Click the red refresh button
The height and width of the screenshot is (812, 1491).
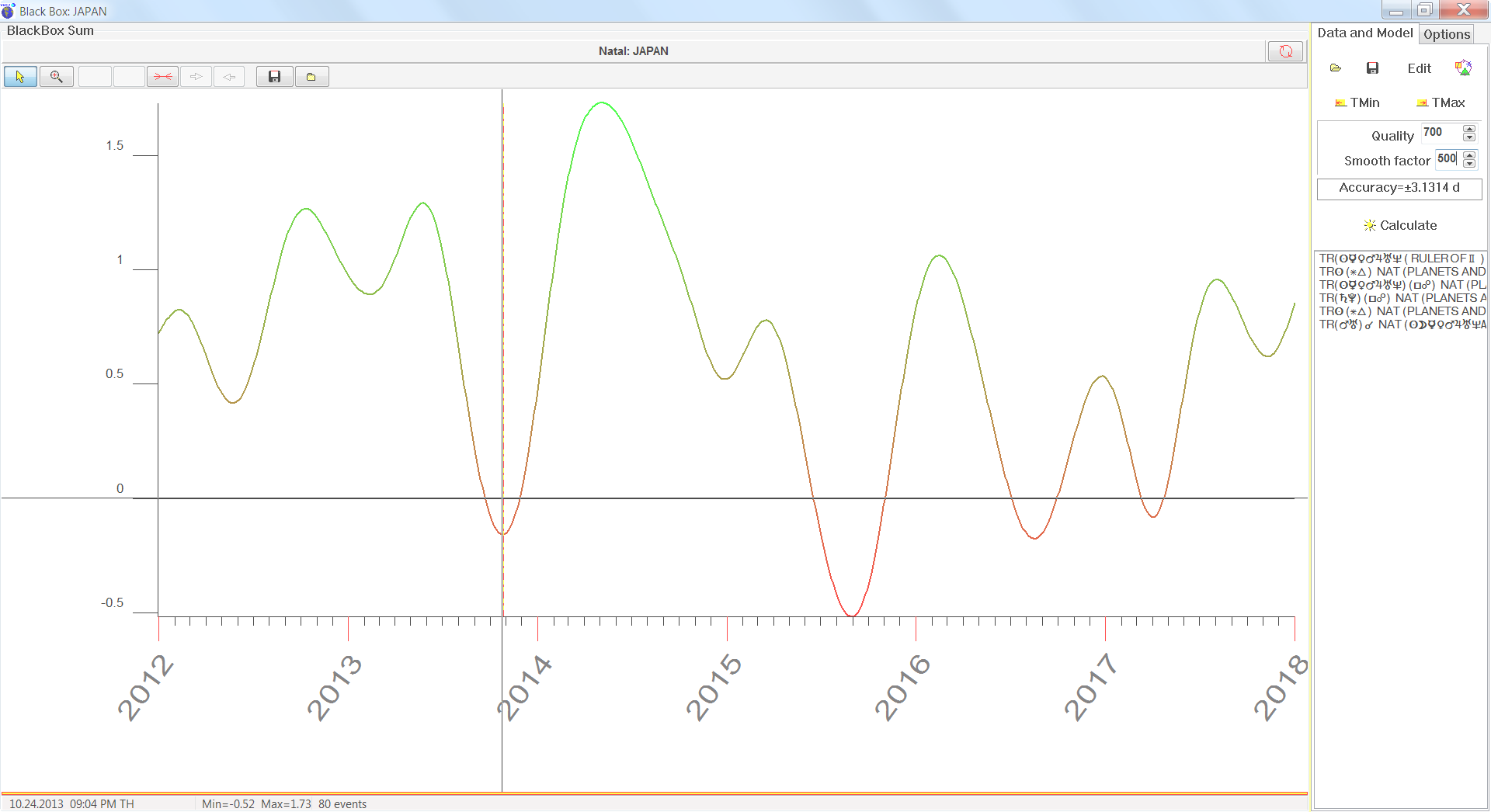coord(1285,51)
